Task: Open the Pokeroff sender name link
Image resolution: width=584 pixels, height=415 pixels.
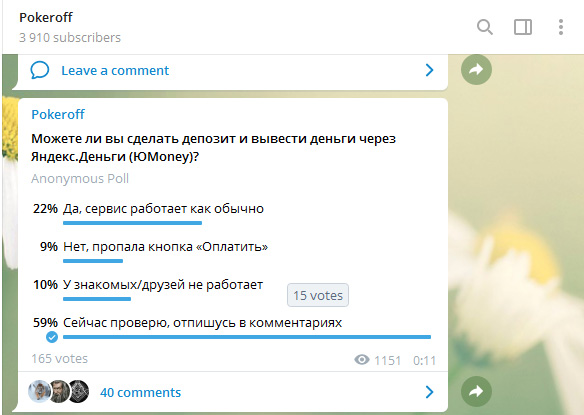Action: (x=58, y=114)
